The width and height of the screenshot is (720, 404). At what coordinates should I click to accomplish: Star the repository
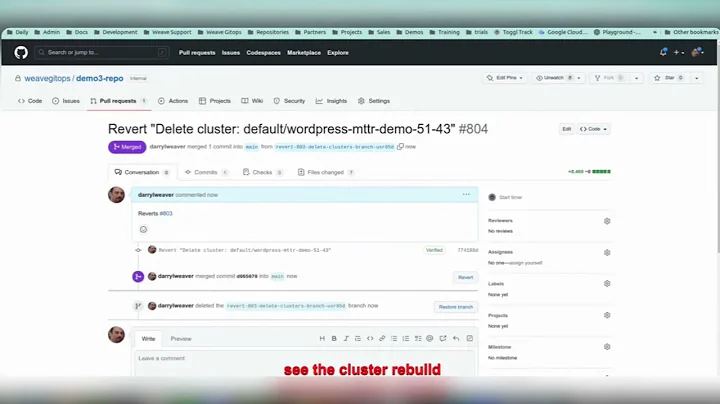point(669,78)
